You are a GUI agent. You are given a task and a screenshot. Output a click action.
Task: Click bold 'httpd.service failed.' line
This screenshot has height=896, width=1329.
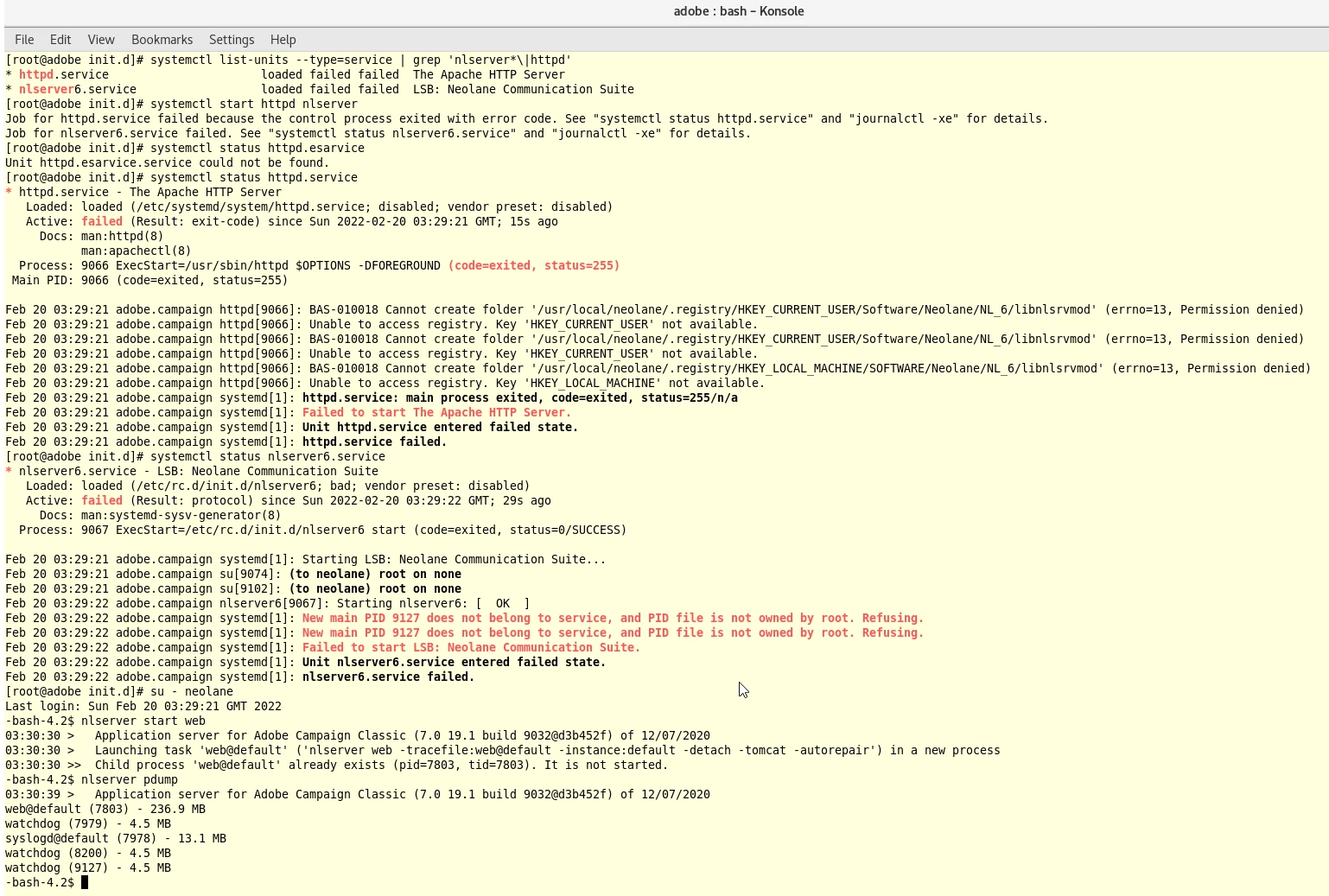point(375,442)
